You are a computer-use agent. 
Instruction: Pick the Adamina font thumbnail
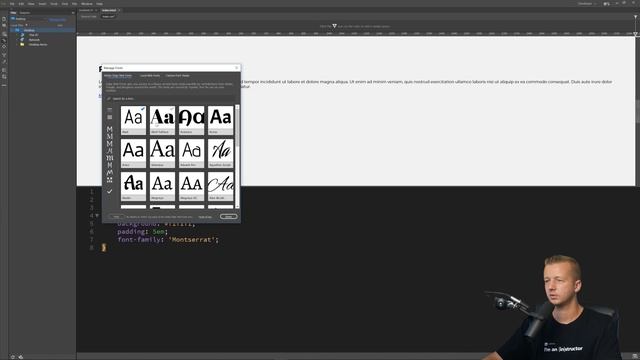[162, 153]
